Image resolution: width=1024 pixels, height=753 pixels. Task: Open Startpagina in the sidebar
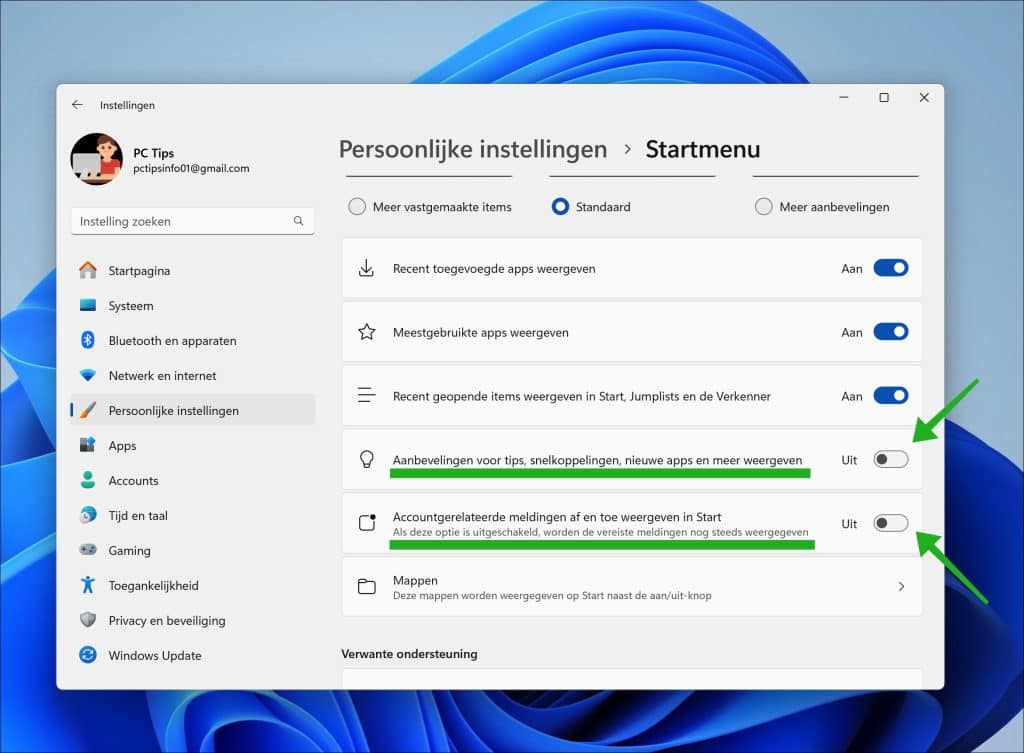point(193,270)
